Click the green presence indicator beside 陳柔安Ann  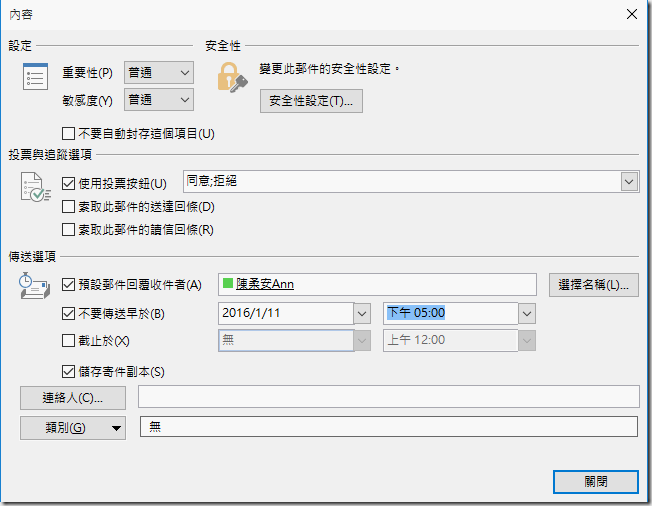tap(227, 285)
